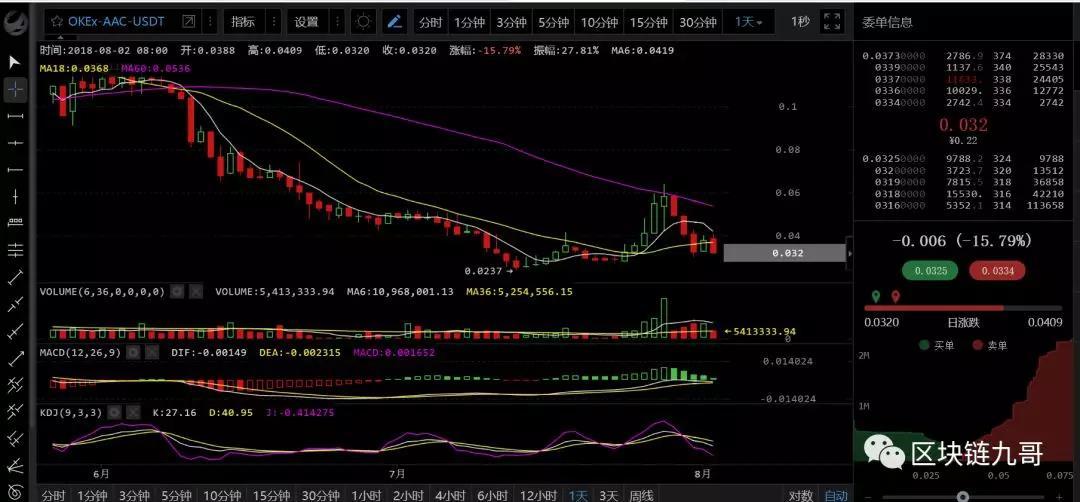Activate the pencil drawing tool button
The height and width of the screenshot is (502, 1080).
pyautogui.click(x=395, y=21)
